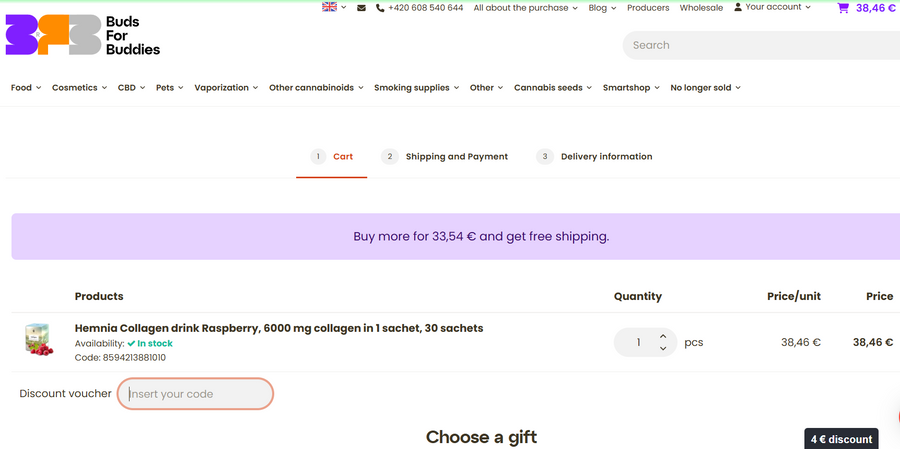The width and height of the screenshot is (900, 449).
Task: Open the Producers link
Action: tap(648, 8)
